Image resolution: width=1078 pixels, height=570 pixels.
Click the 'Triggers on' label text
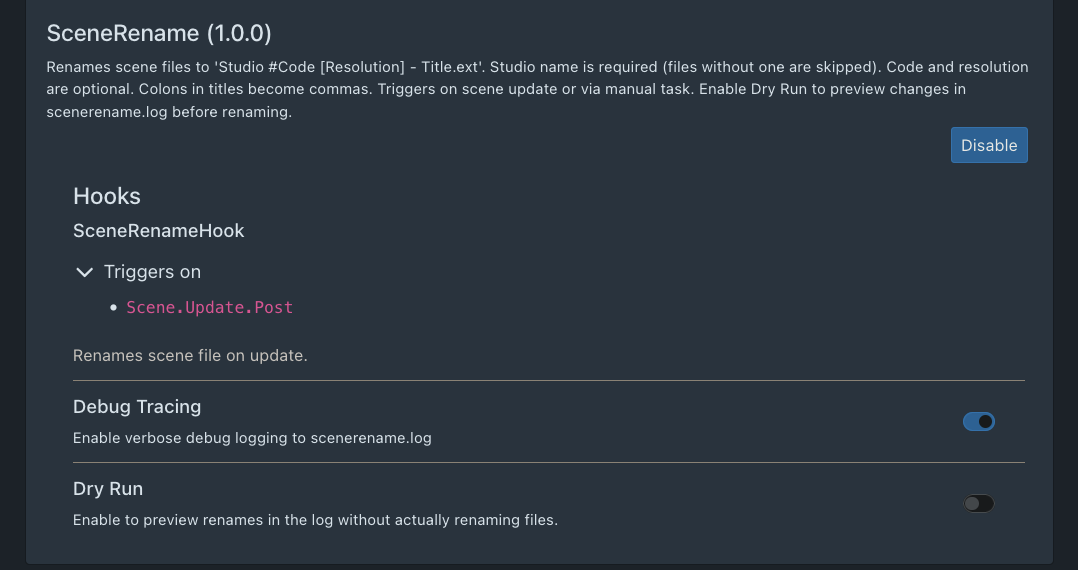[152, 272]
